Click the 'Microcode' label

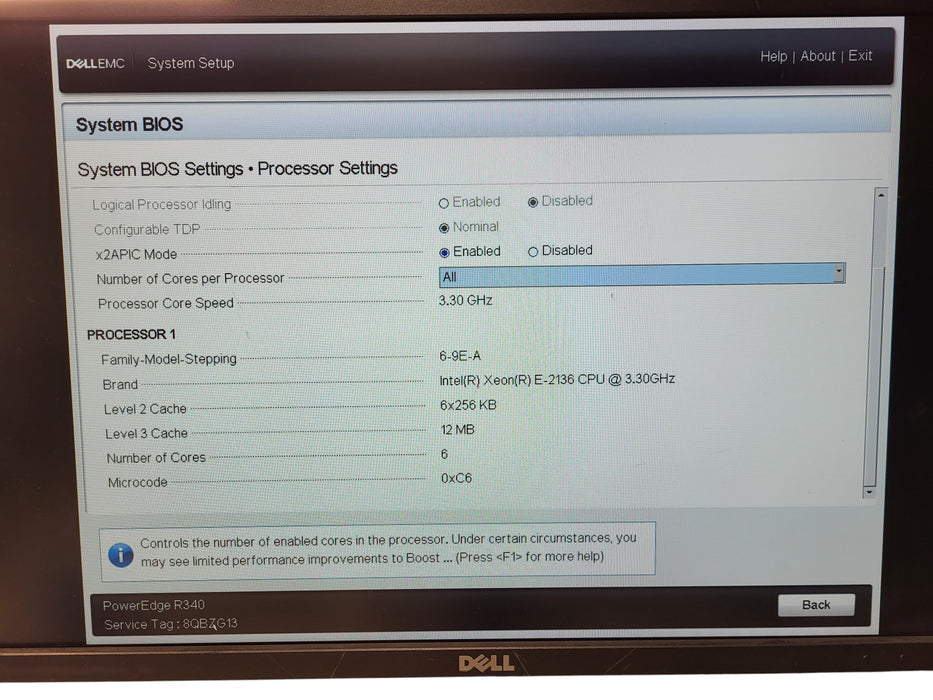(137, 483)
